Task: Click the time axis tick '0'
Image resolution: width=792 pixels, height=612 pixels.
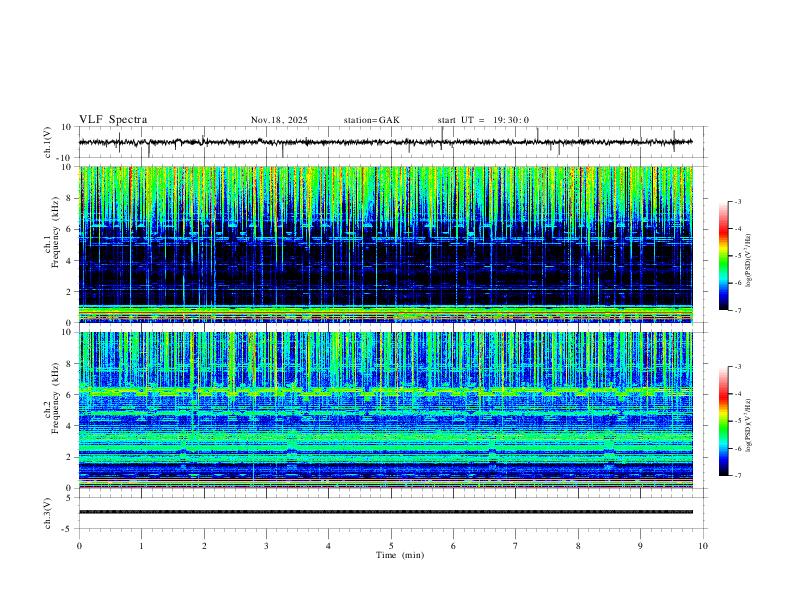Action: [79, 546]
